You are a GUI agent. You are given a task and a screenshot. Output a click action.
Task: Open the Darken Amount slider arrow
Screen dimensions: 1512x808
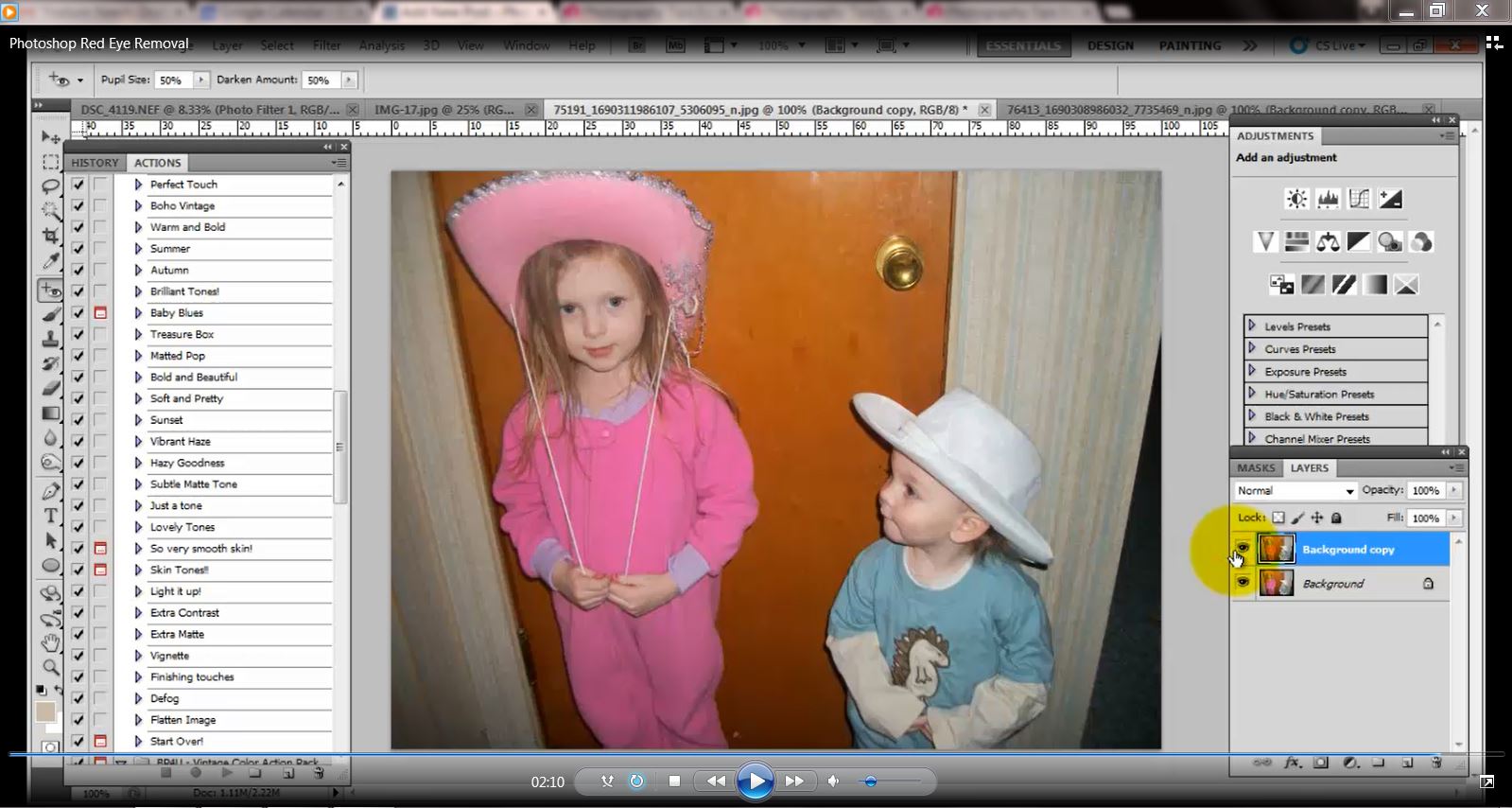350,80
